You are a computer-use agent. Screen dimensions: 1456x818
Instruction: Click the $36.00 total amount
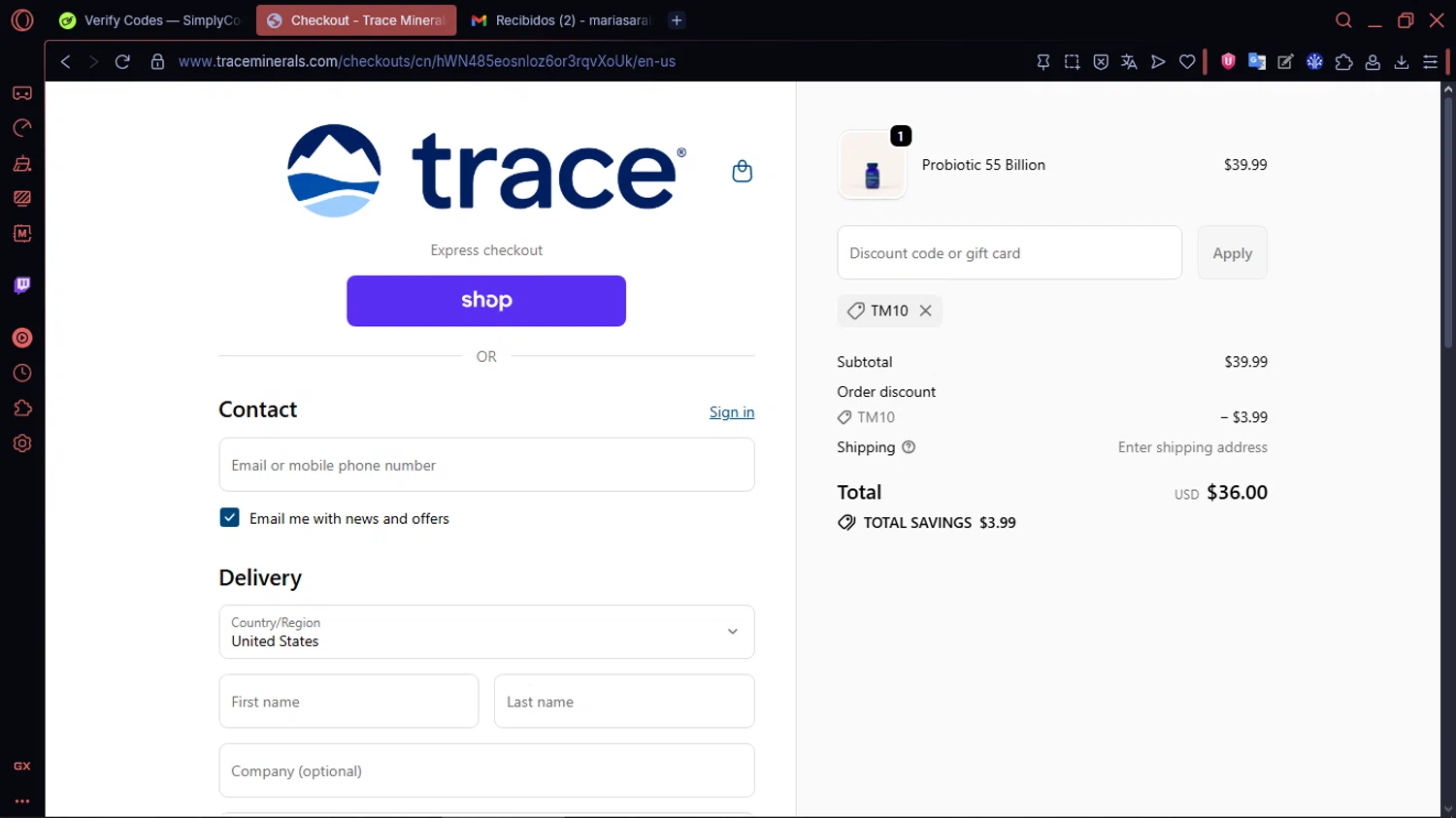point(1237,492)
